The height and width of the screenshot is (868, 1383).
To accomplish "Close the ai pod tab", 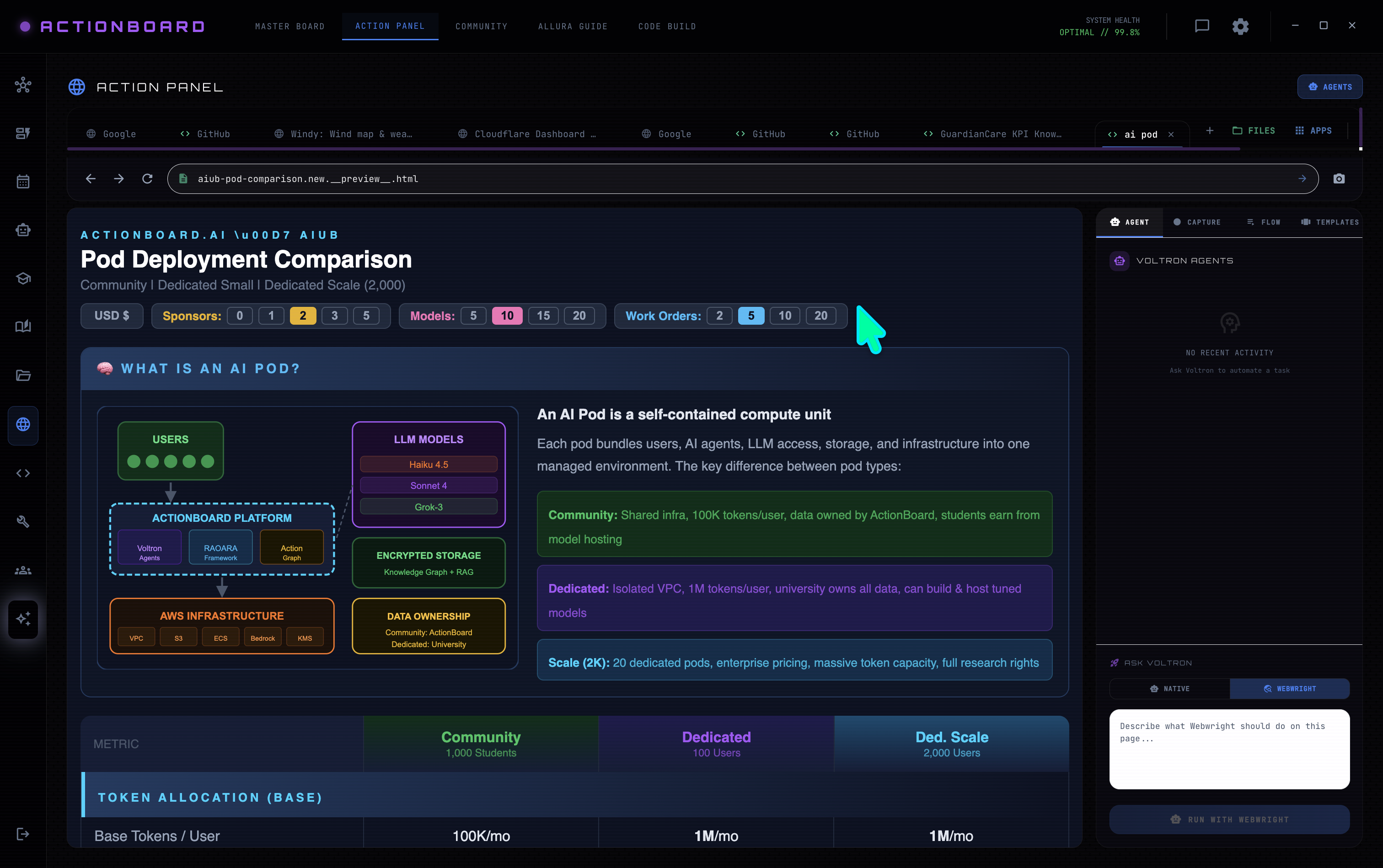I will click(x=1171, y=134).
